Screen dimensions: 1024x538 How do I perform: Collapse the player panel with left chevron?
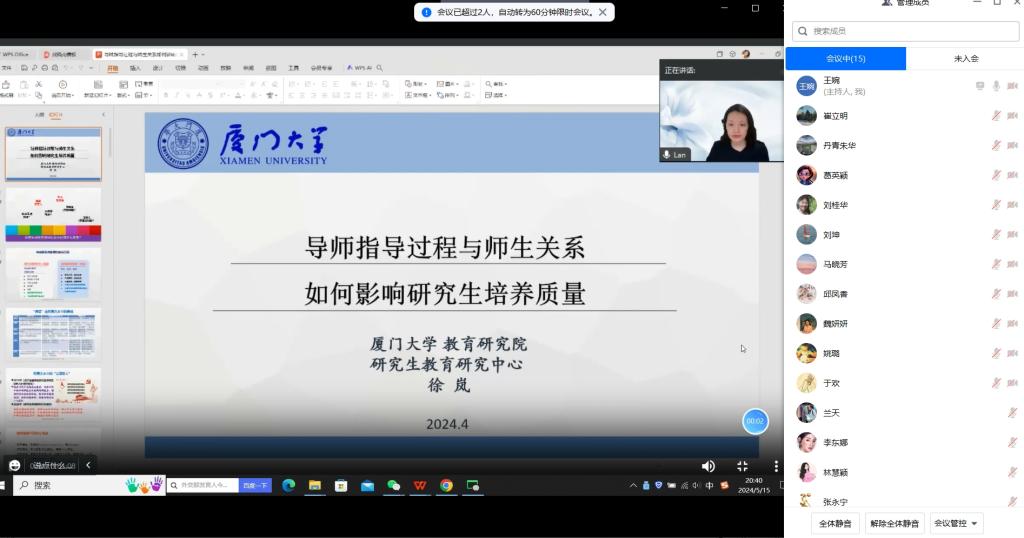(88, 465)
